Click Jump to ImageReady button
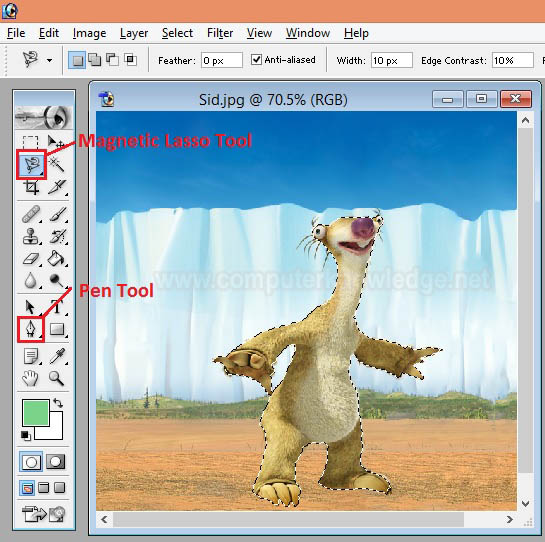The height and width of the screenshot is (542, 545). point(44,514)
